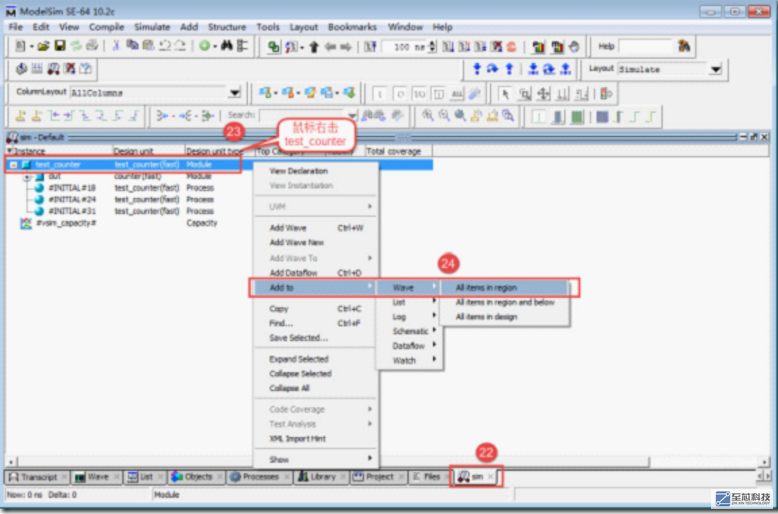This screenshot has height=514, width=778.
Task: Choose 'Collapse All' in context menu
Action: [315, 388]
